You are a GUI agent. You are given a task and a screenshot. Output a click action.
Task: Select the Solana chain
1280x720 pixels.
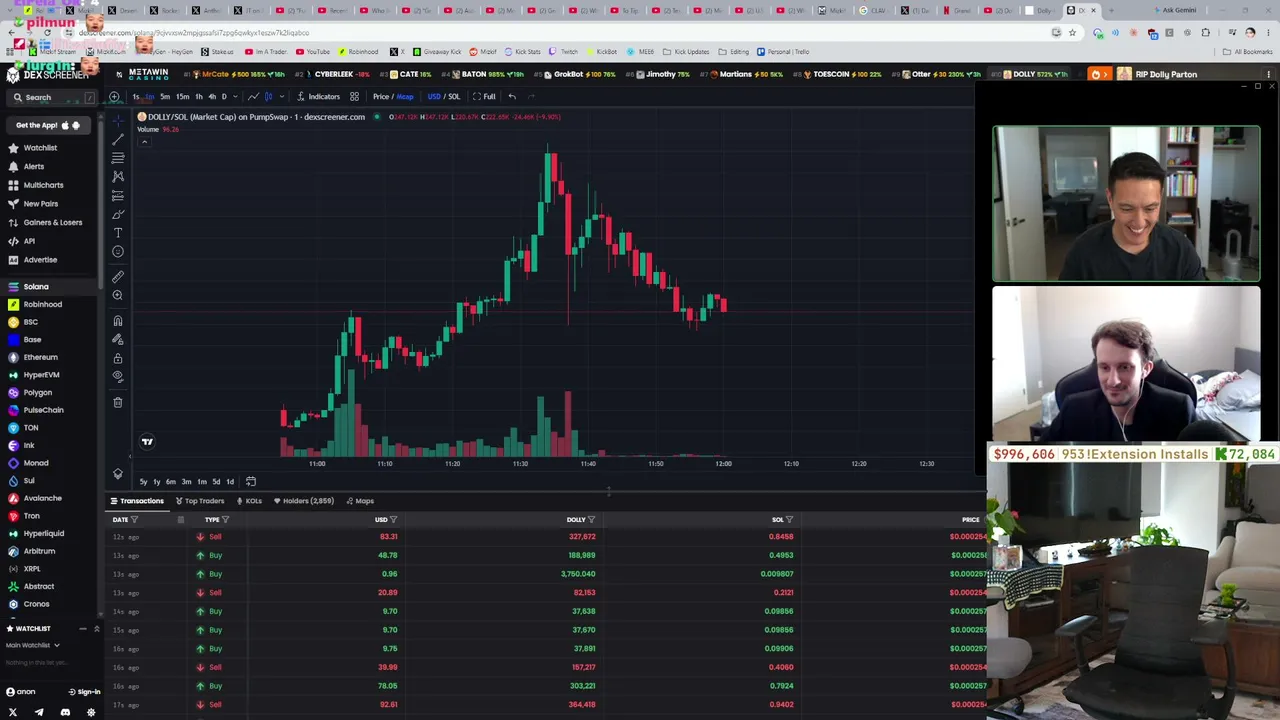click(x=36, y=287)
